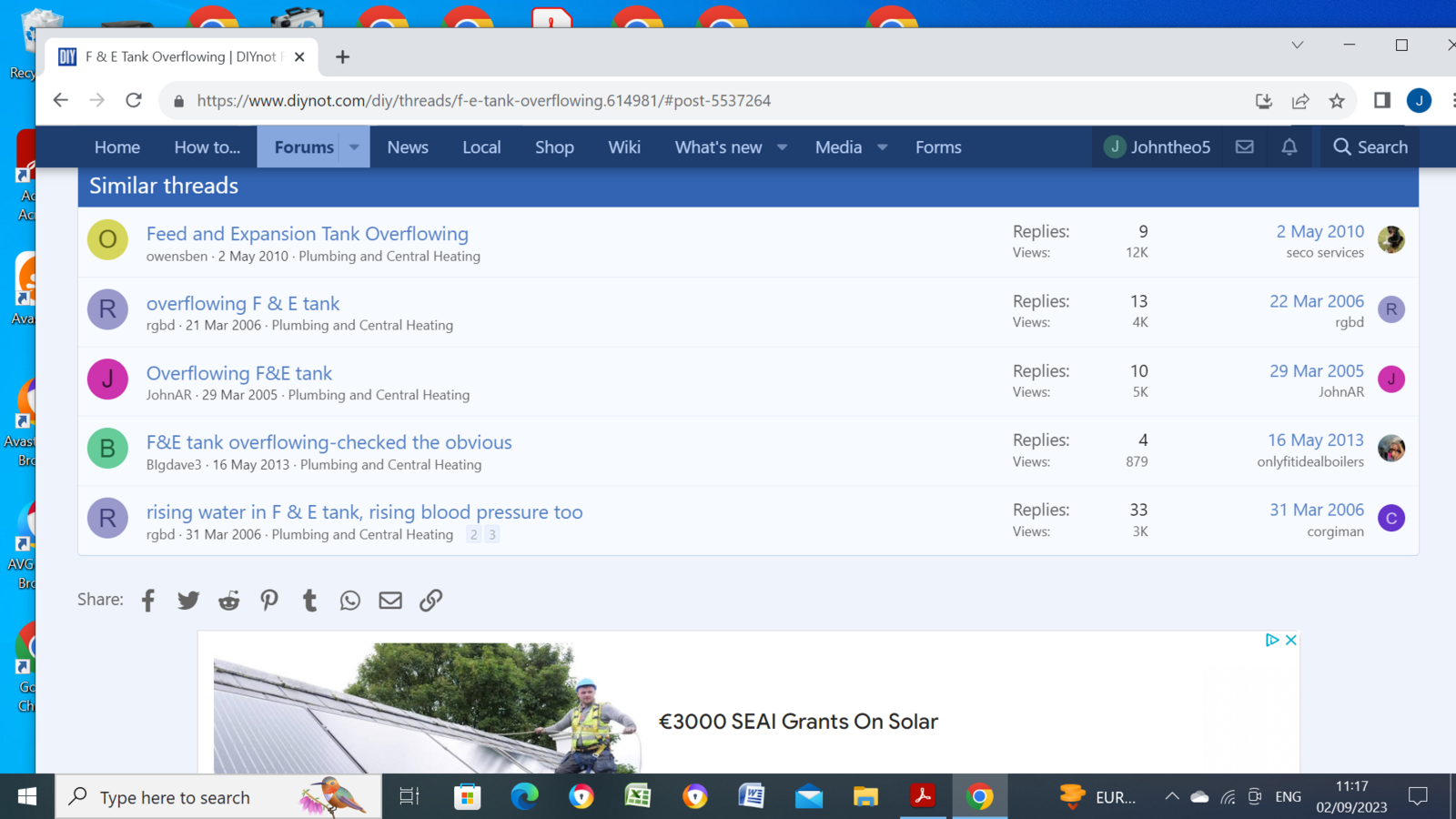
Task: Expand the Forums dropdown arrow
Action: [x=354, y=147]
